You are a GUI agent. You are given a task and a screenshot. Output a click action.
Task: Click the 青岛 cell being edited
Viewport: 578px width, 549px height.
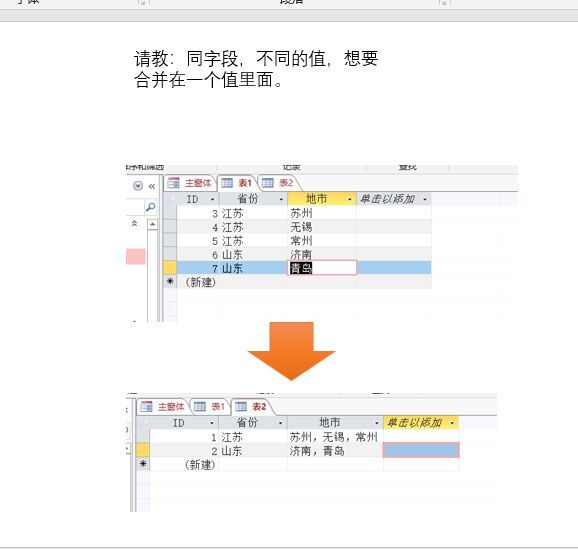point(321,268)
